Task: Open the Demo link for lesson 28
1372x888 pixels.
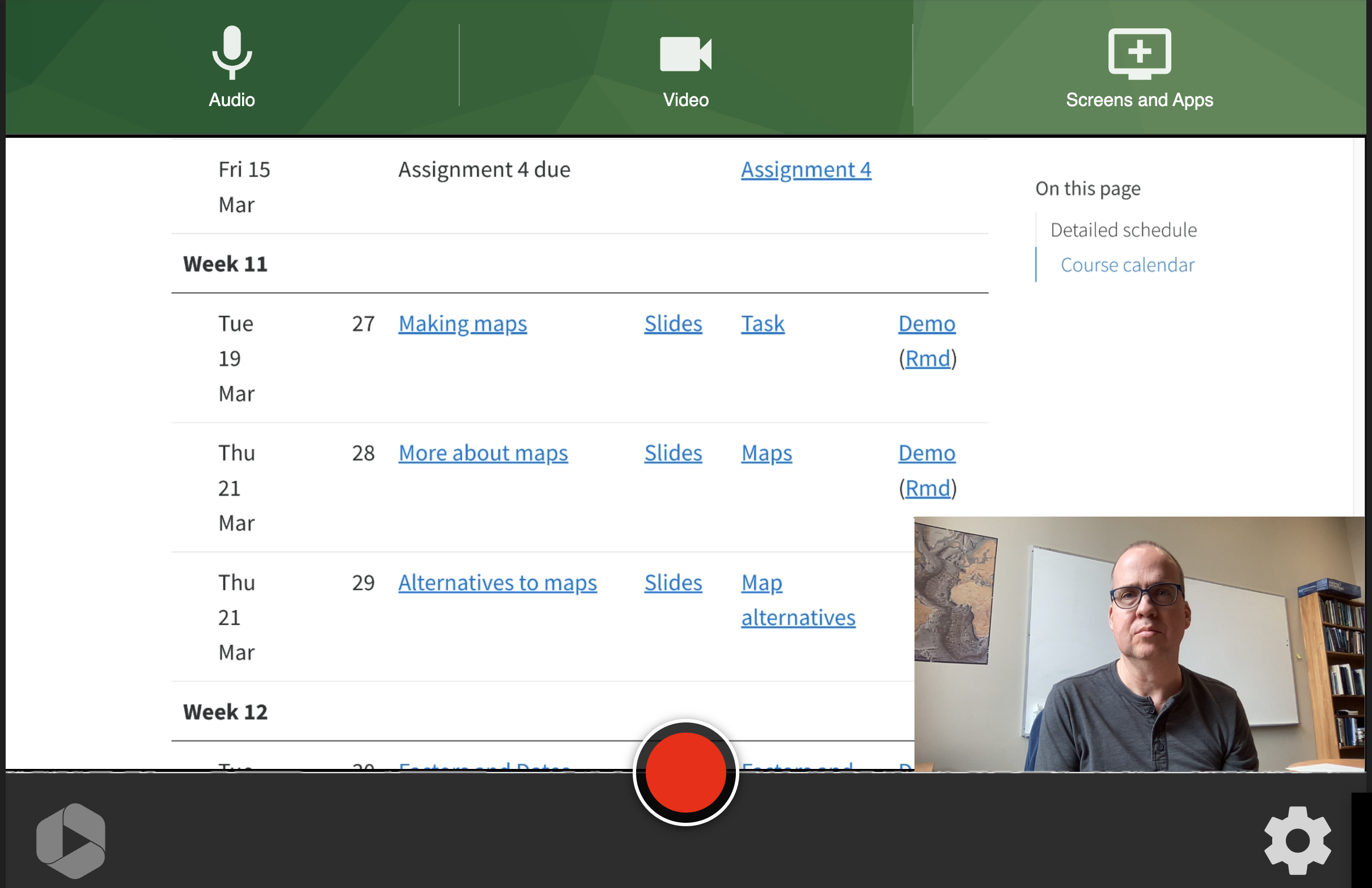Action: tap(926, 453)
